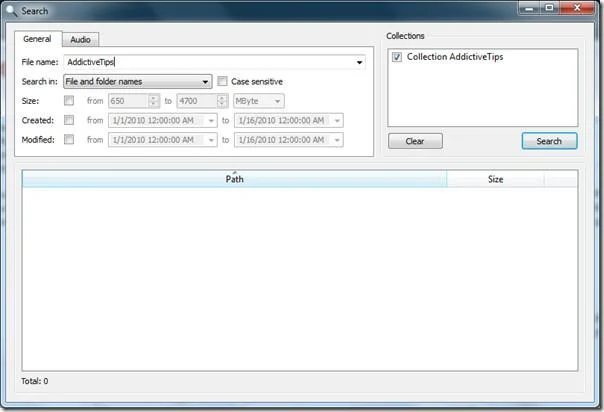
Task: Minimize the Search window
Action: coord(530,8)
